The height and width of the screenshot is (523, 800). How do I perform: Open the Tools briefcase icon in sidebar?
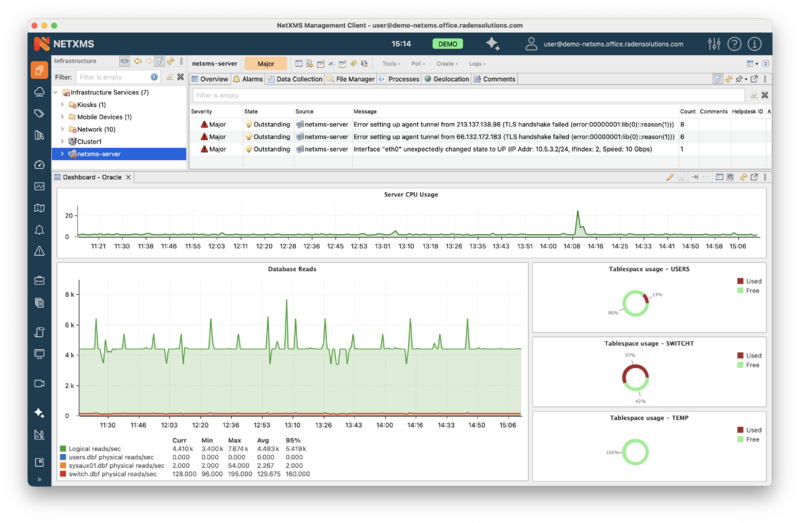[39, 281]
